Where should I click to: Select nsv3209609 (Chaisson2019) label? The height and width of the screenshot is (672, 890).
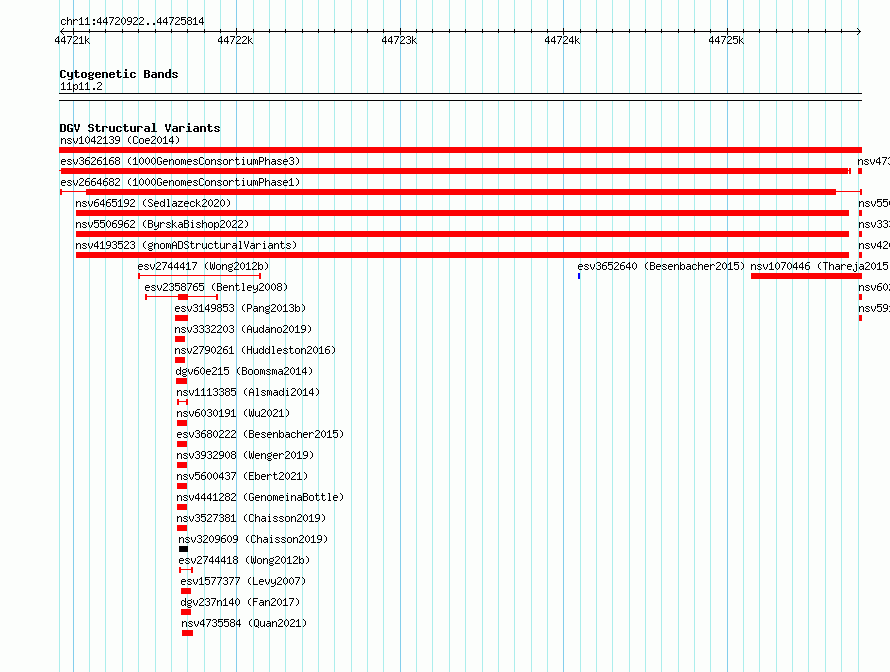pos(253,539)
